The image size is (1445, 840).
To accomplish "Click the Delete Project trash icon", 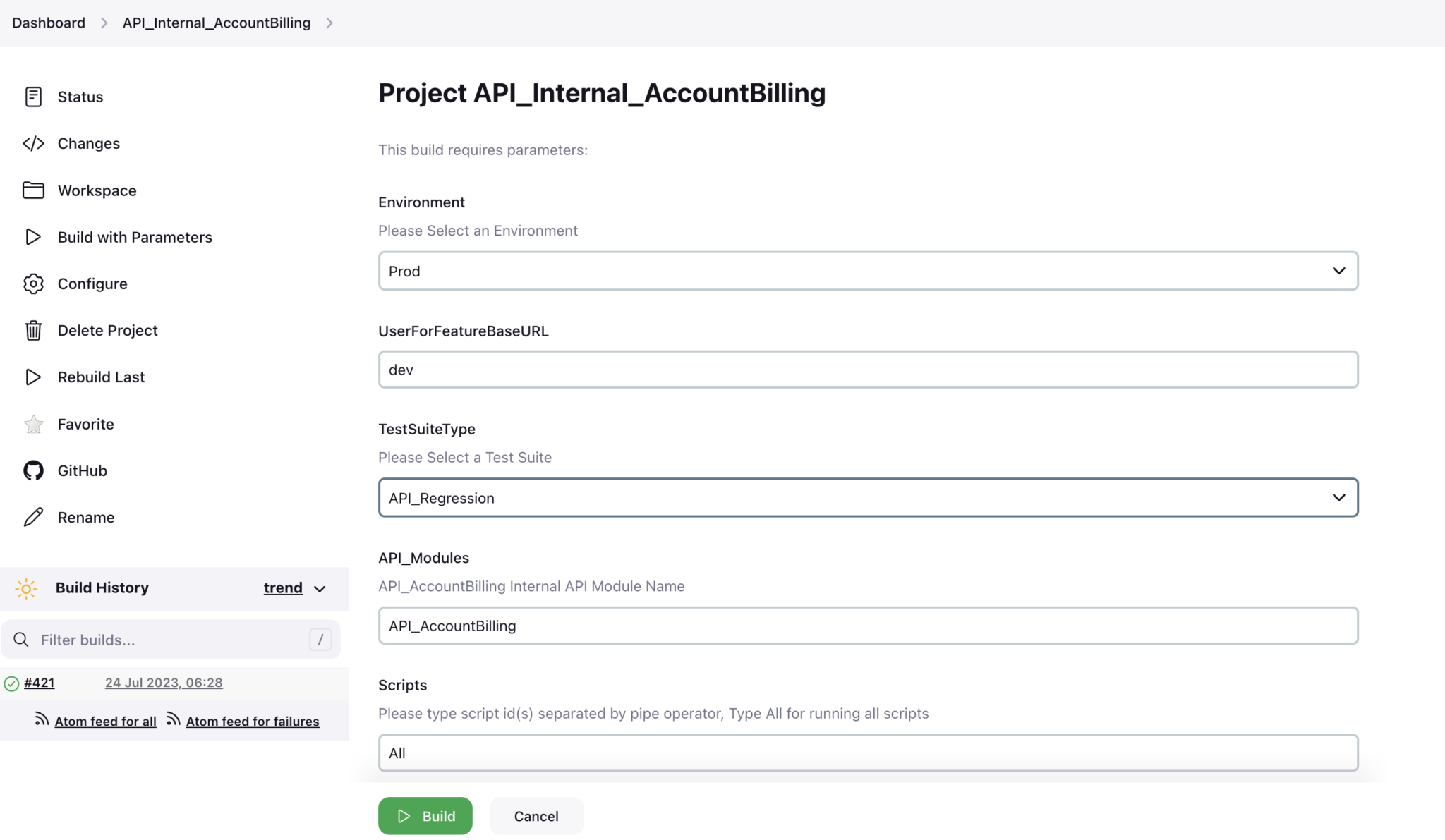I will [33, 330].
